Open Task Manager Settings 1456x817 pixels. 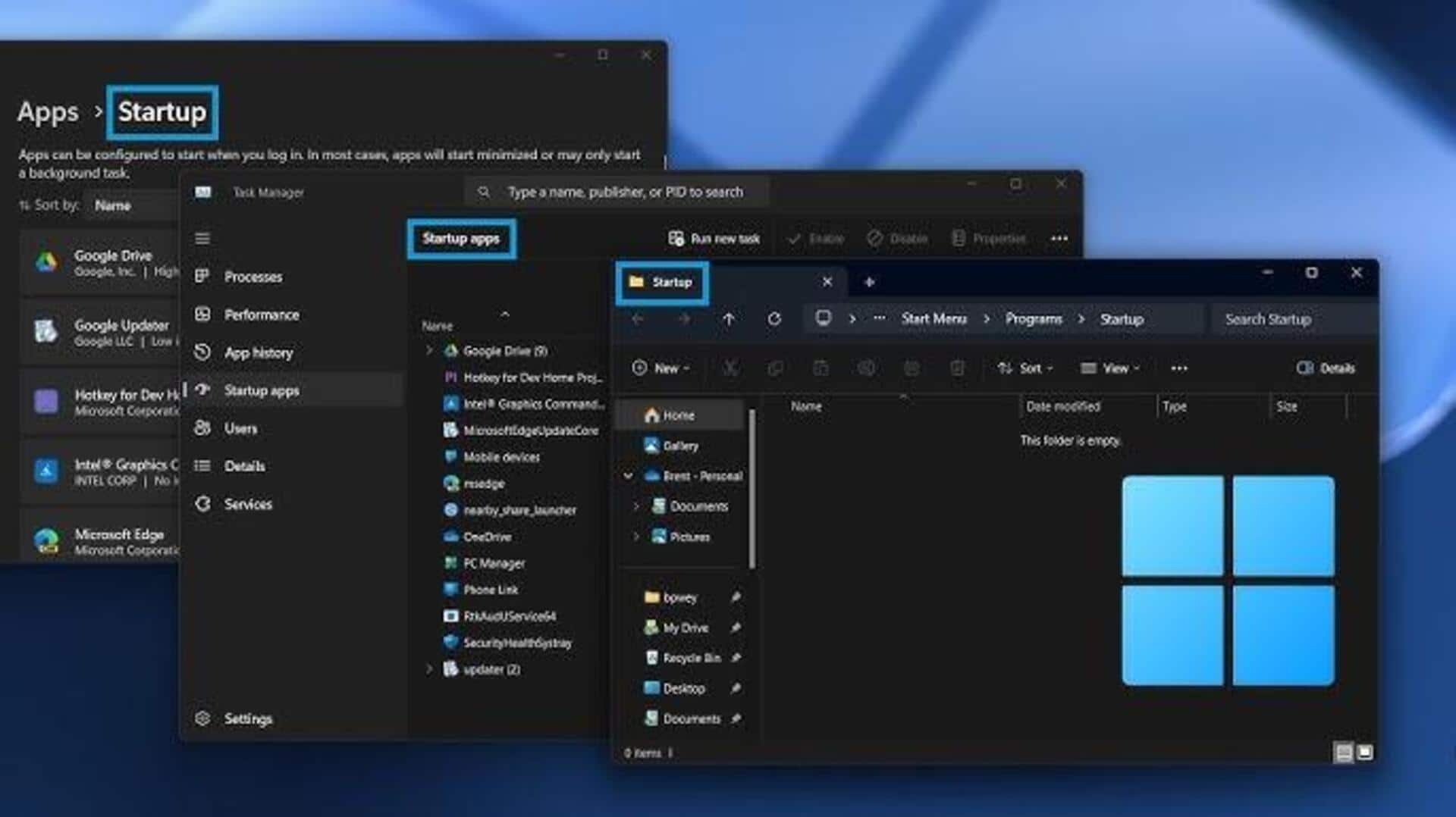pos(247,718)
